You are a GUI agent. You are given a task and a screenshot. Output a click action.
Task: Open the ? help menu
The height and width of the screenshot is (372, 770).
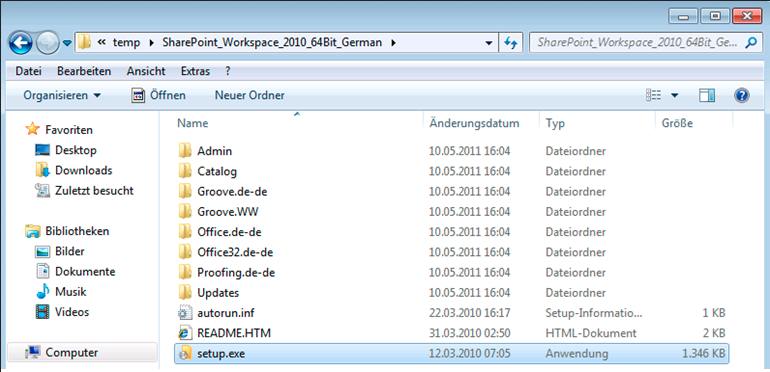227,71
